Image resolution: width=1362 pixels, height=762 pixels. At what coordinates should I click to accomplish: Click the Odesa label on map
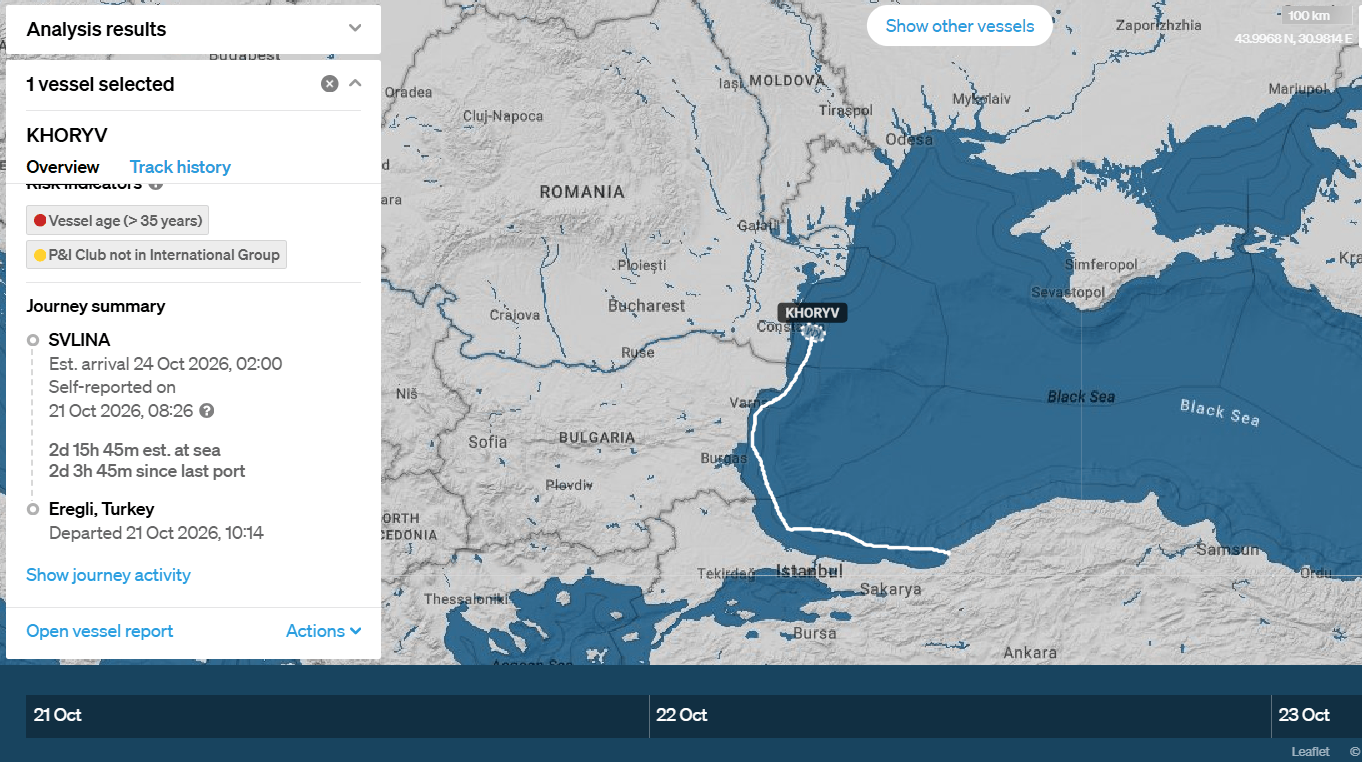coord(909,140)
